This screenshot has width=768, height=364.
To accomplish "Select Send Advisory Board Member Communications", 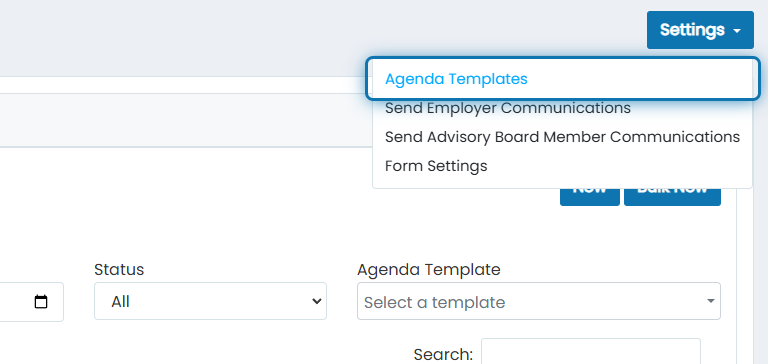I will point(562,137).
